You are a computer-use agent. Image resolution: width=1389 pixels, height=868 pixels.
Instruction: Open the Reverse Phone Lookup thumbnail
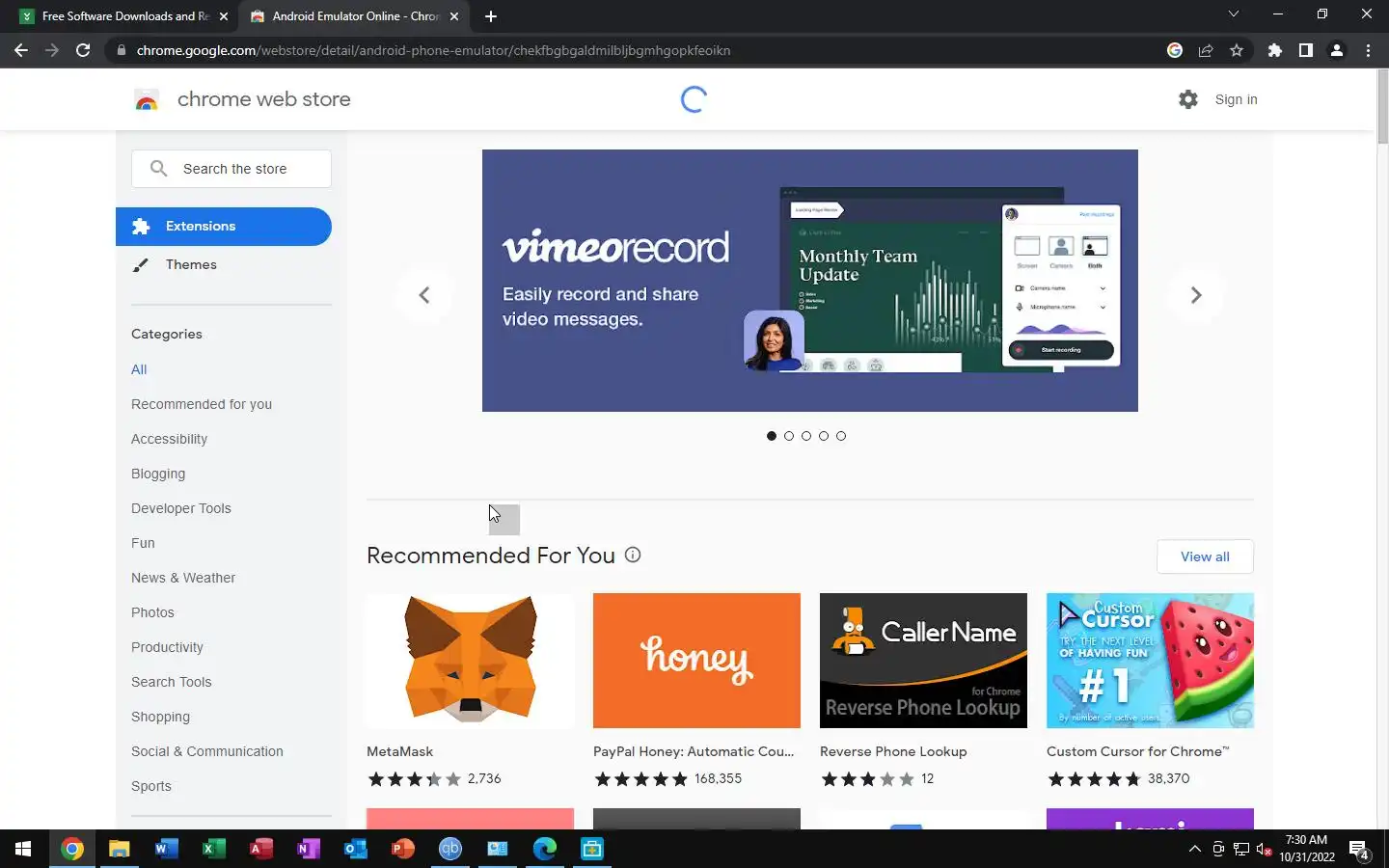click(923, 661)
